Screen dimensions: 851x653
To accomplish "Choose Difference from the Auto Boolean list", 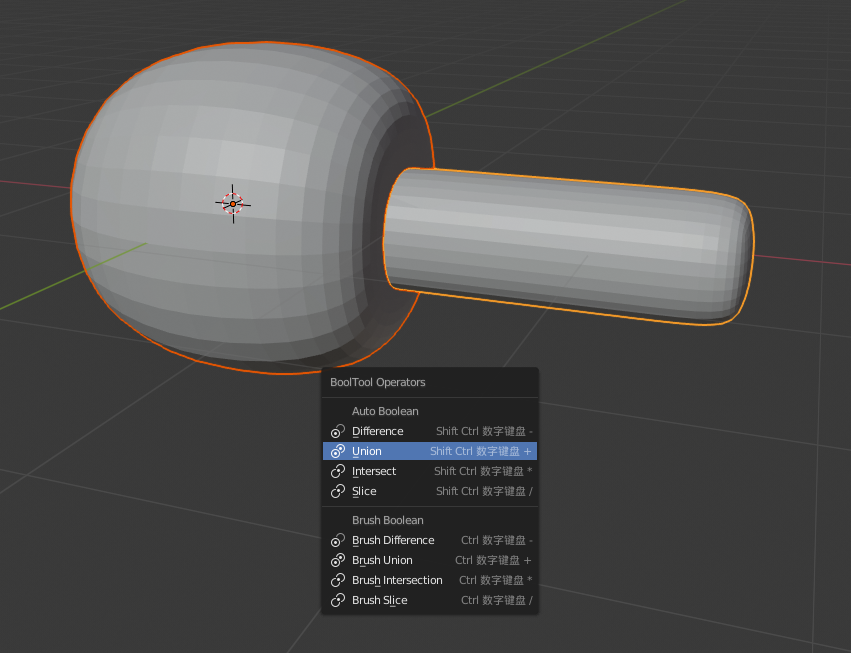I will 378,431.
